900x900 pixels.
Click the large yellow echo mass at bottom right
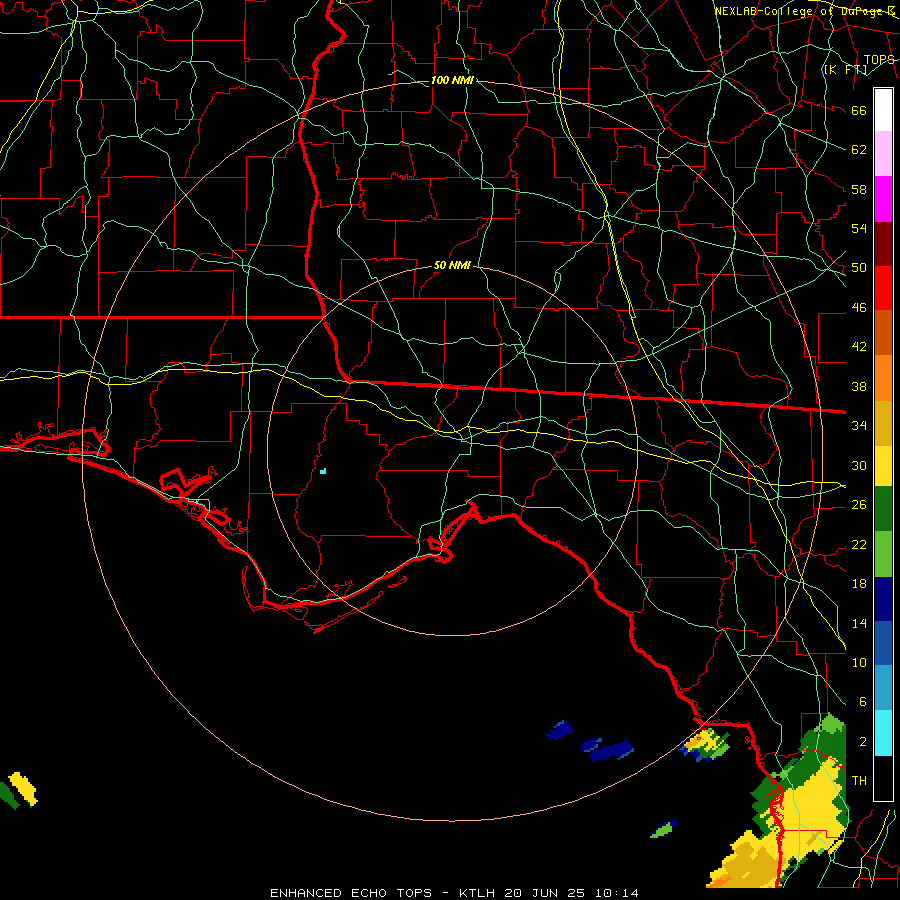pos(804,815)
